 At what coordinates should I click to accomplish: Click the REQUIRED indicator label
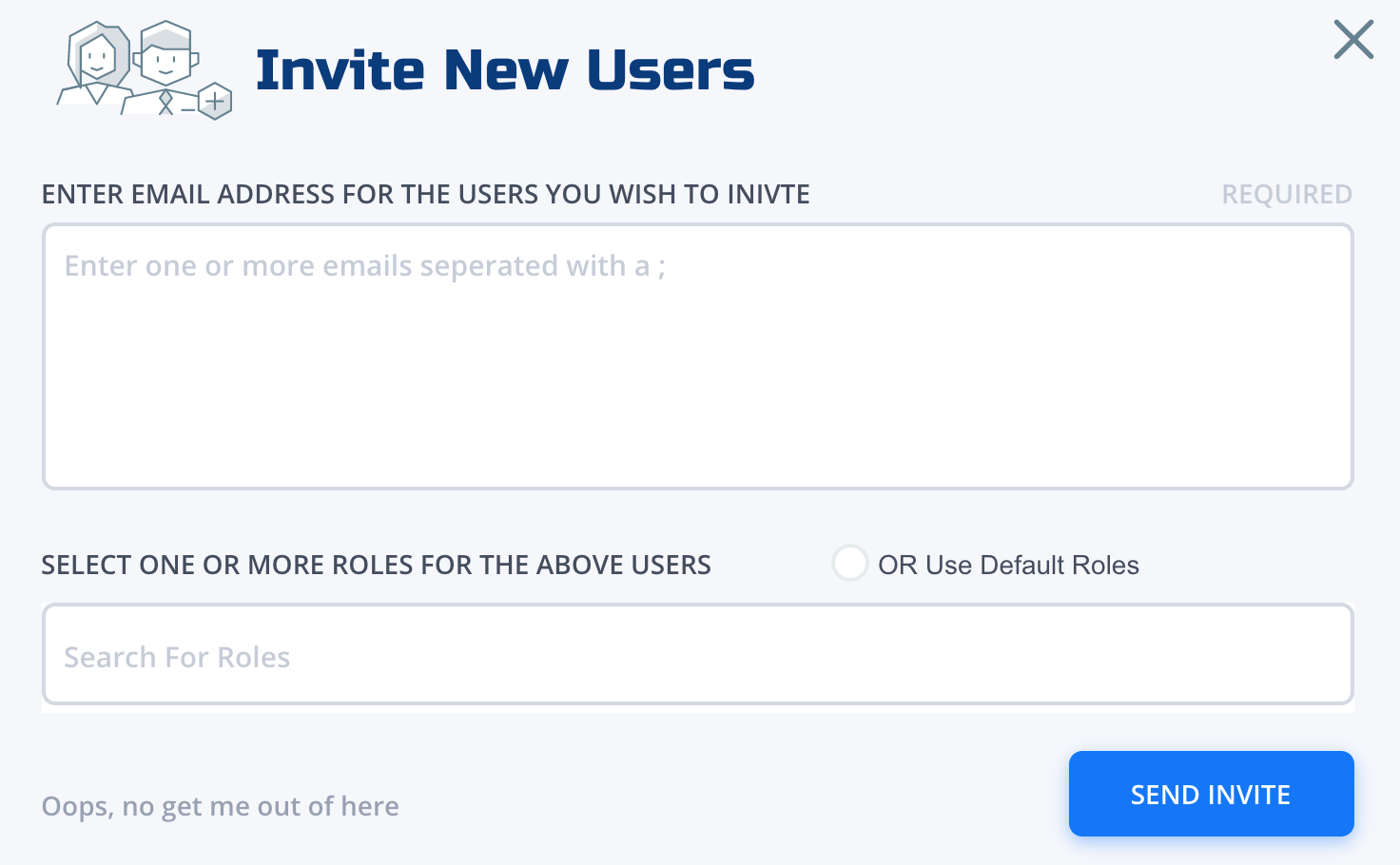pos(1287,194)
